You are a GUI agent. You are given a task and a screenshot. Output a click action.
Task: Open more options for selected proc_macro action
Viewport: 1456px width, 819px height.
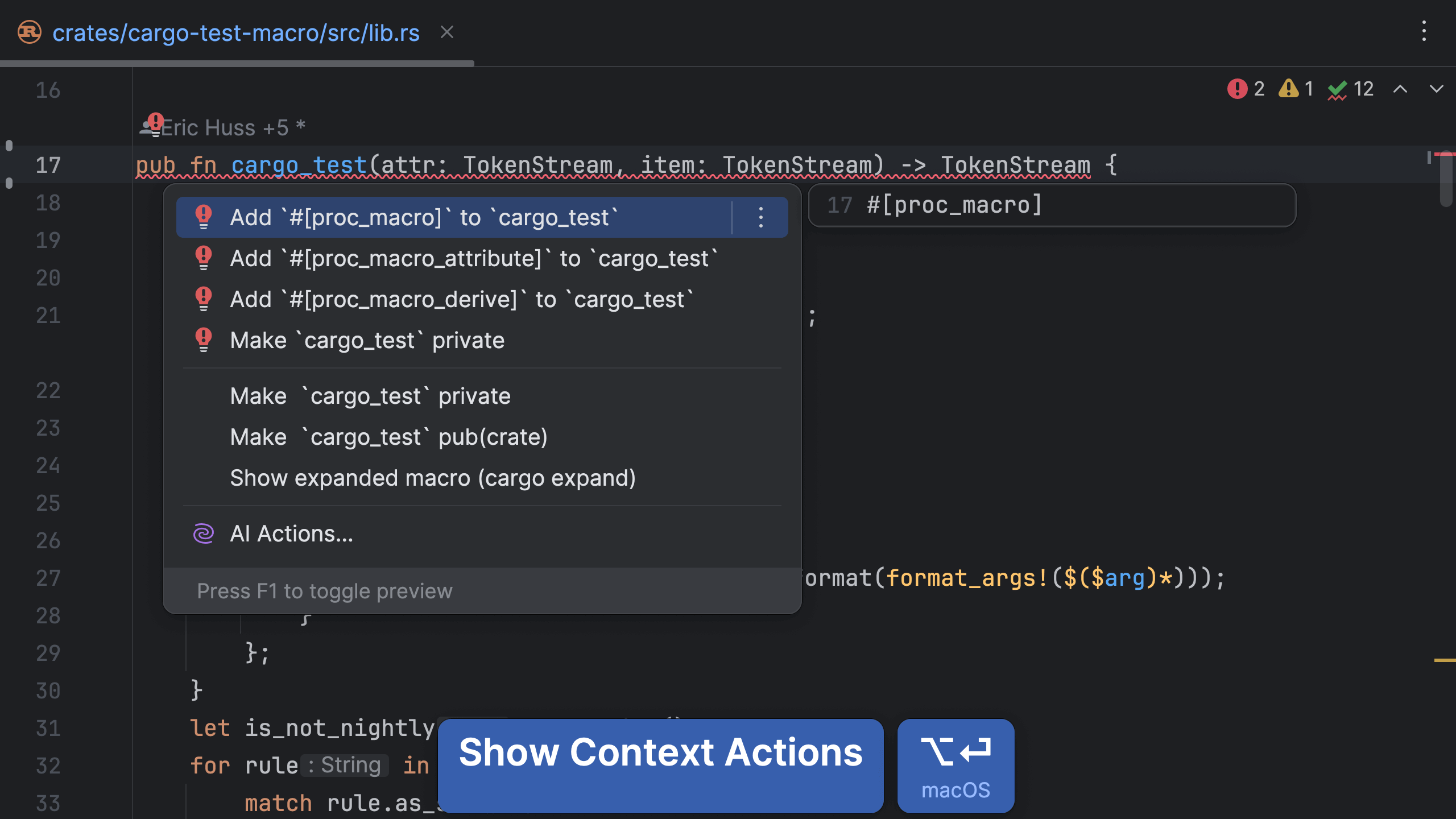(x=760, y=217)
